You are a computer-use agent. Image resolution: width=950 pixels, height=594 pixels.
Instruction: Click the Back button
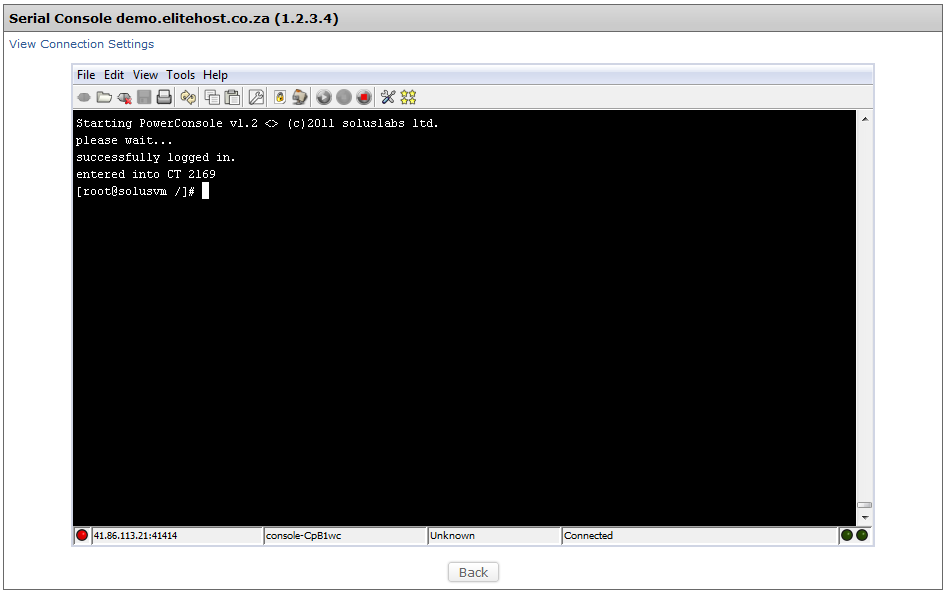pos(473,572)
